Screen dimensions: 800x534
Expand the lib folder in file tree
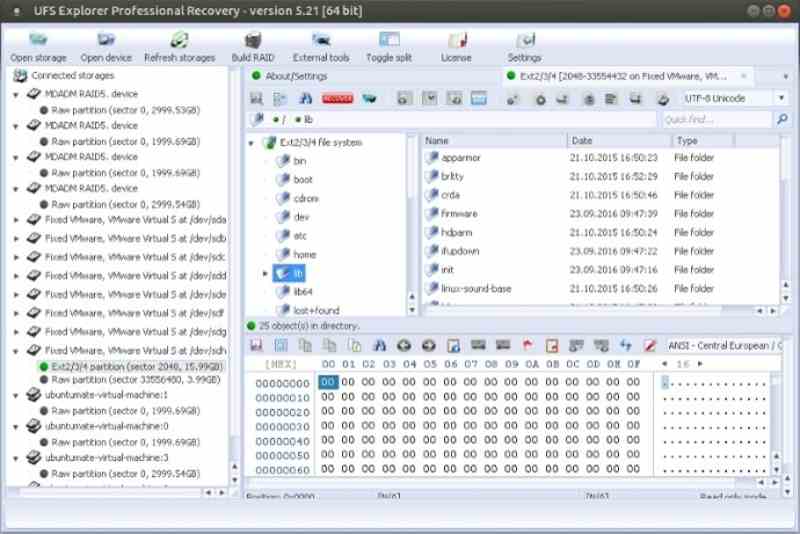[265, 273]
